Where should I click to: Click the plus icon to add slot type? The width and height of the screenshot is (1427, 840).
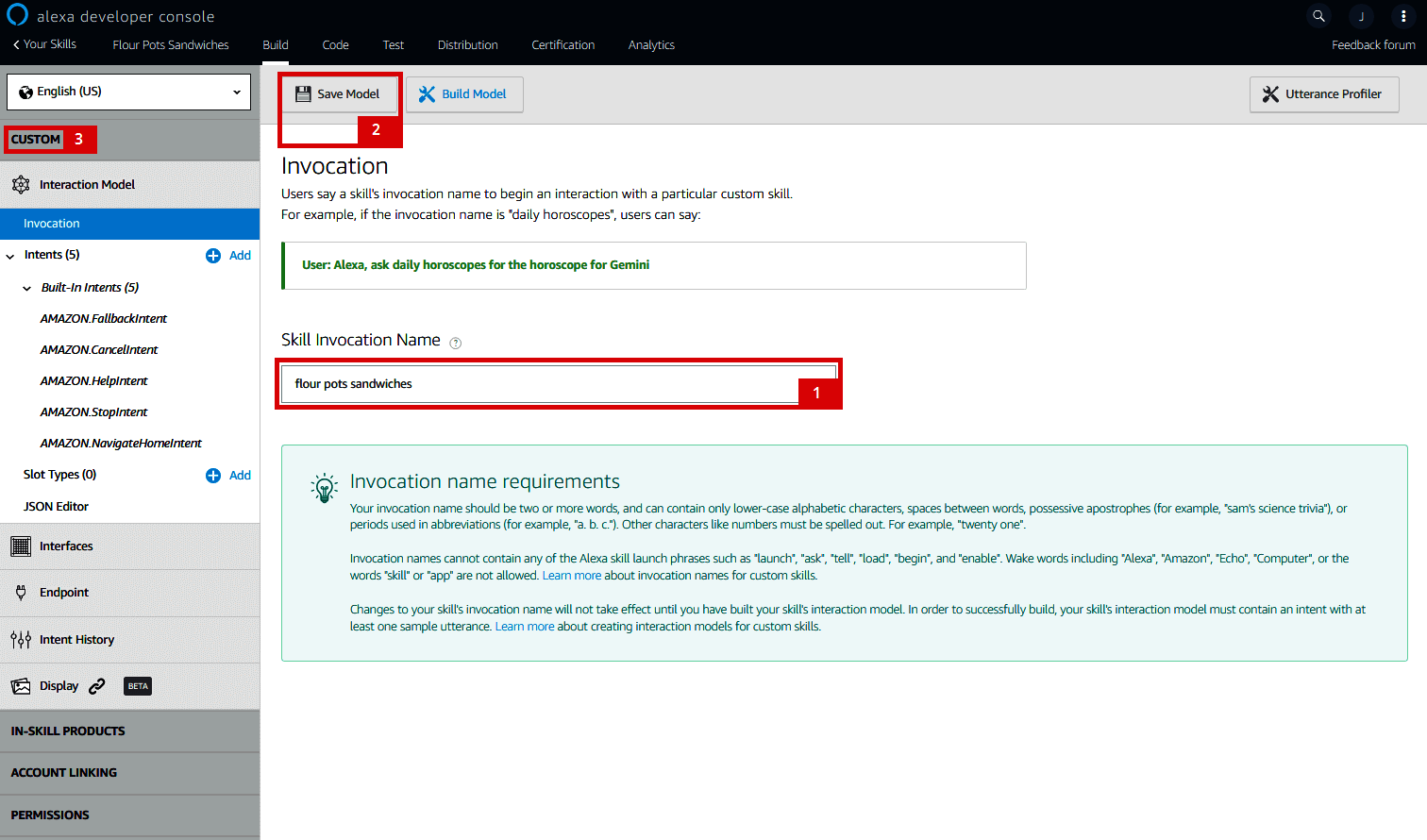pos(213,476)
